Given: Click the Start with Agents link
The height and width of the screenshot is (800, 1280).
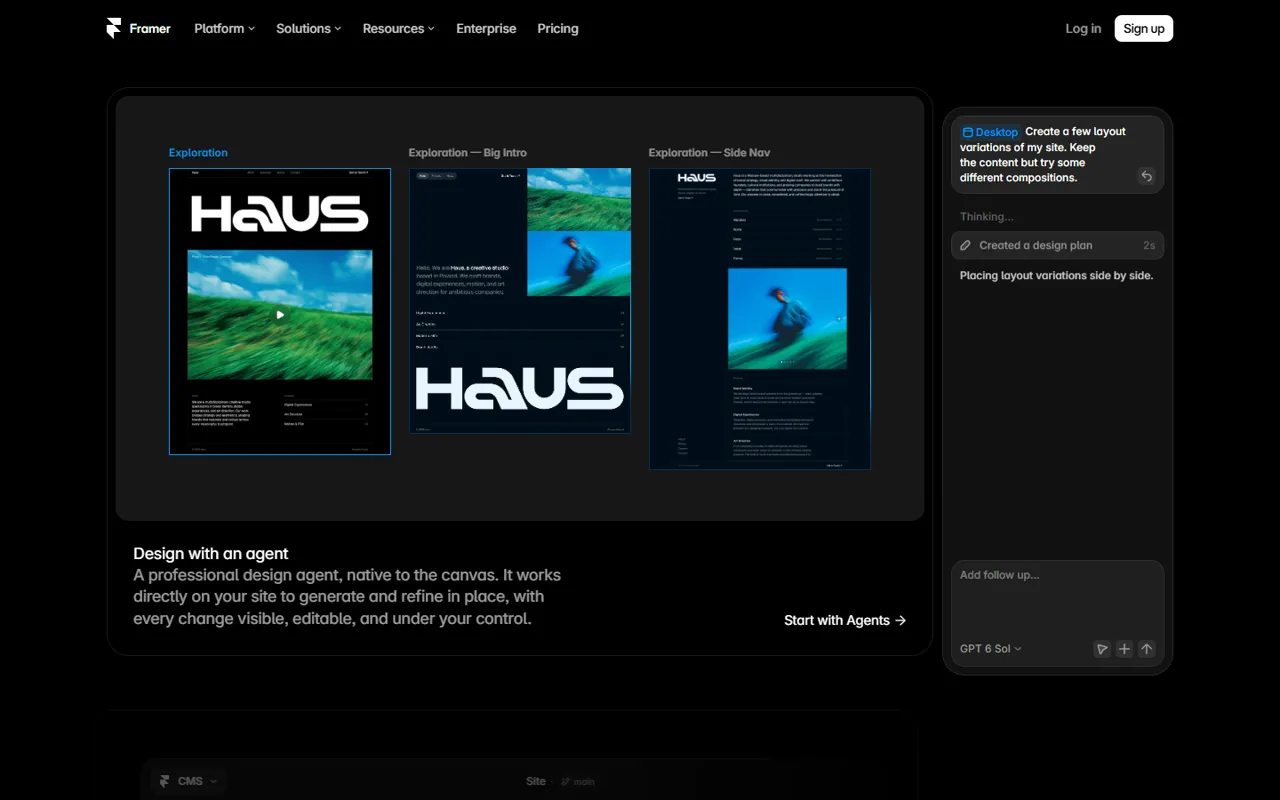Looking at the screenshot, I should 845,620.
